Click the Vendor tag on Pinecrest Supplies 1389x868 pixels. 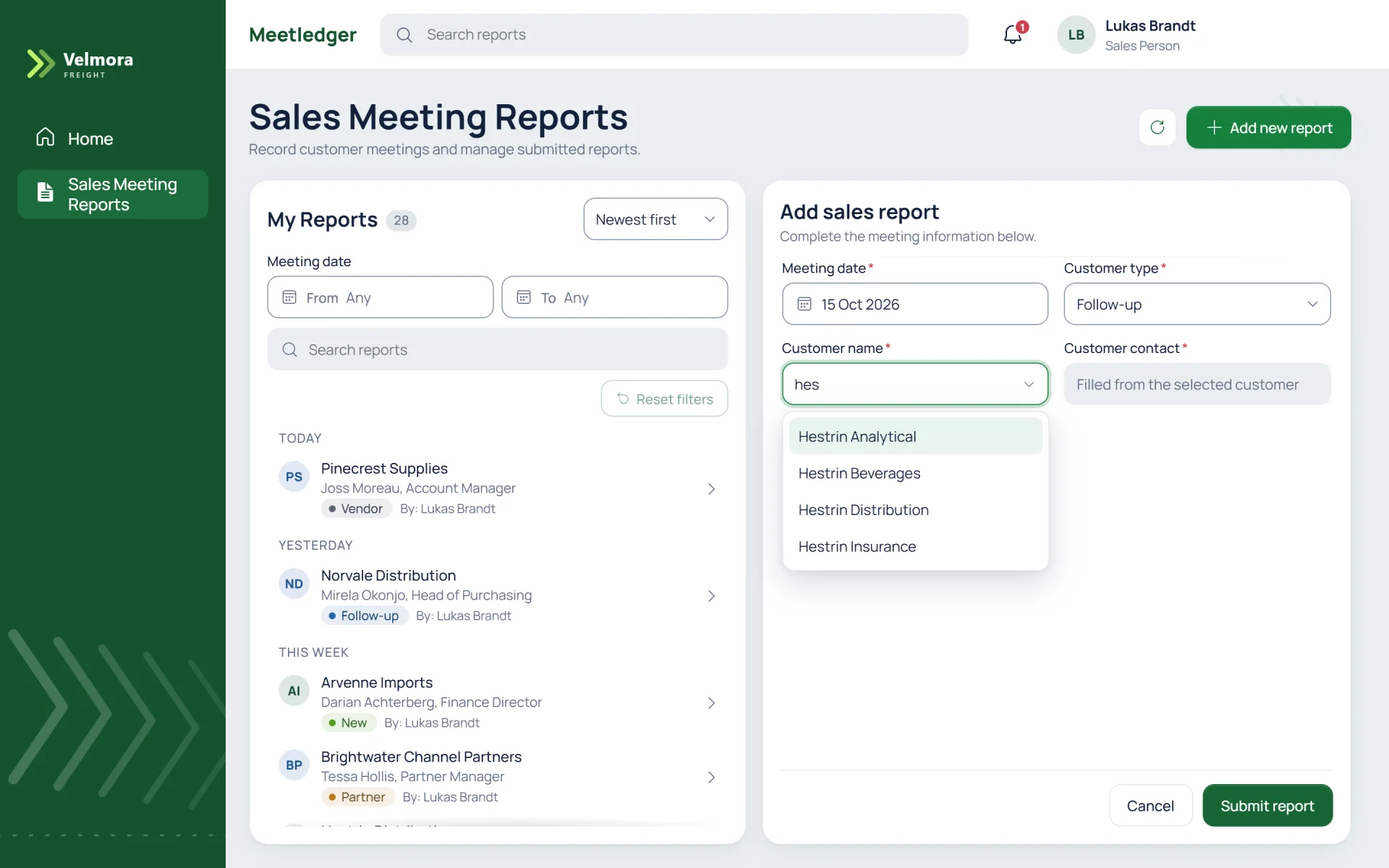356,509
